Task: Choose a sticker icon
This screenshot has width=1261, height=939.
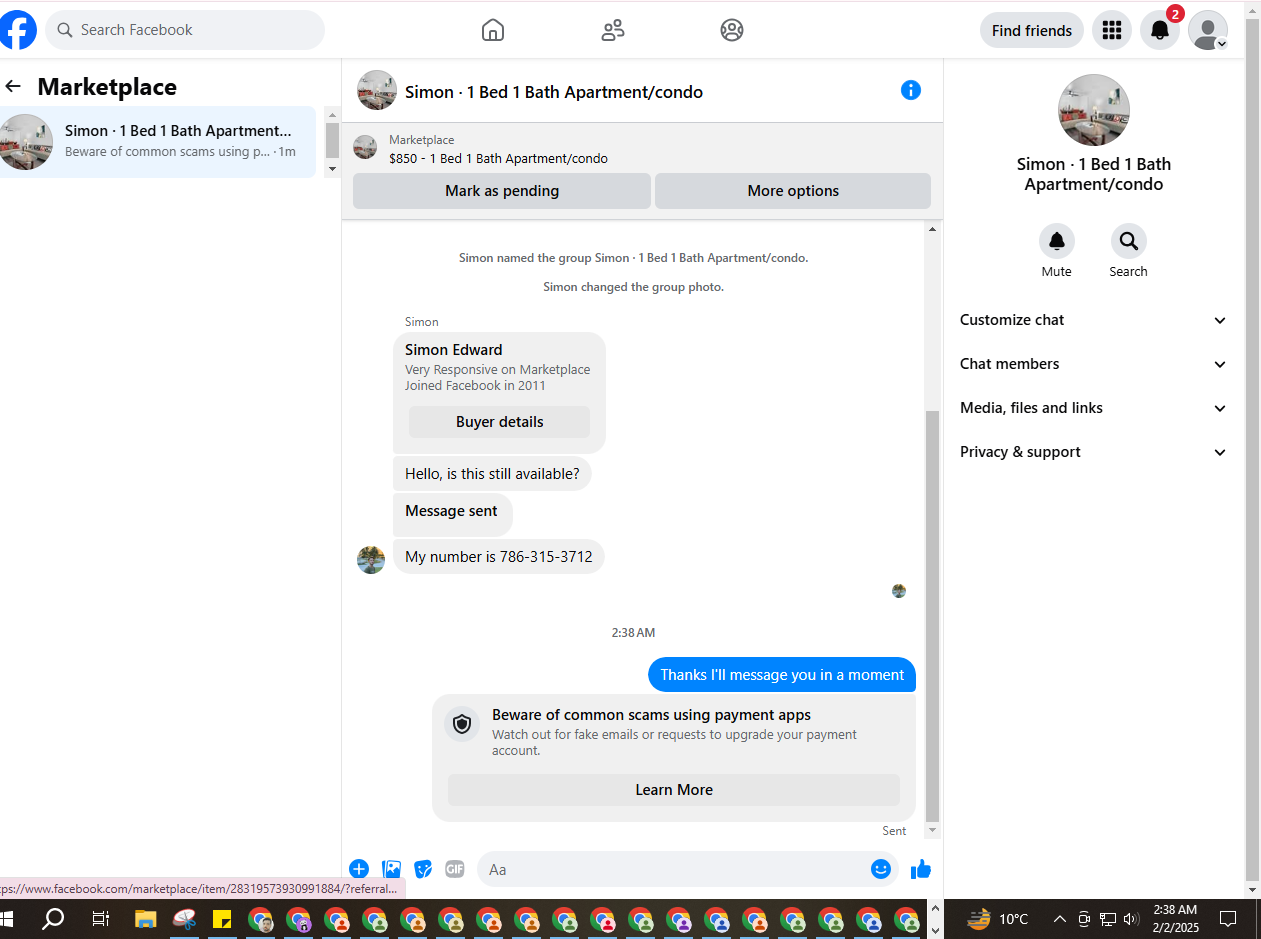Action: point(424,869)
